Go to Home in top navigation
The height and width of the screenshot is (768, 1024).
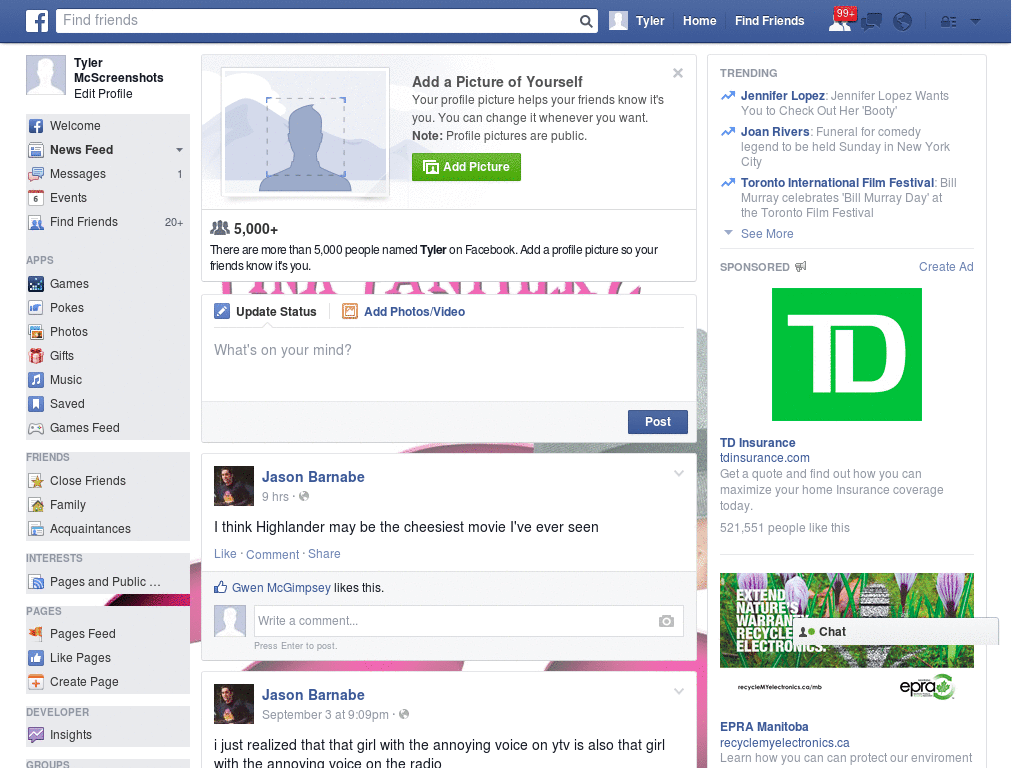(699, 21)
